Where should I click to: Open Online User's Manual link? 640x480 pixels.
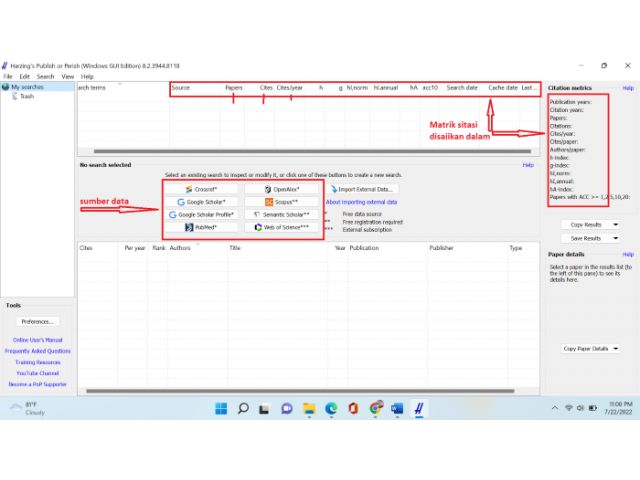tap(38, 340)
